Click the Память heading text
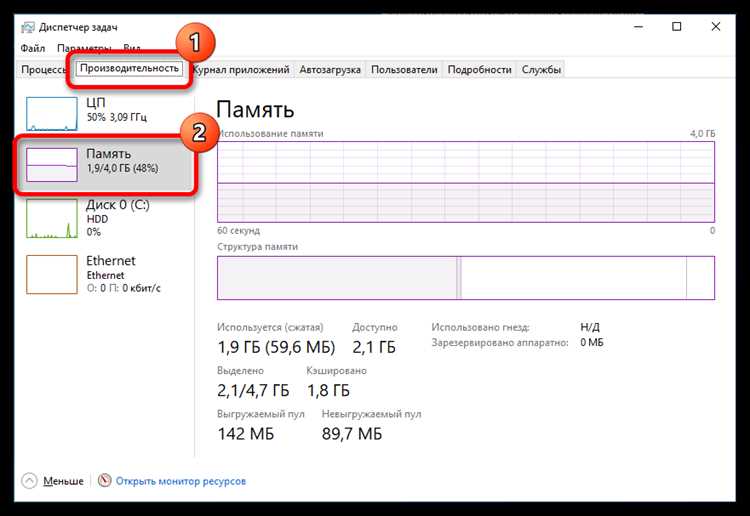This screenshot has width=750, height=516. click(255, 110)
